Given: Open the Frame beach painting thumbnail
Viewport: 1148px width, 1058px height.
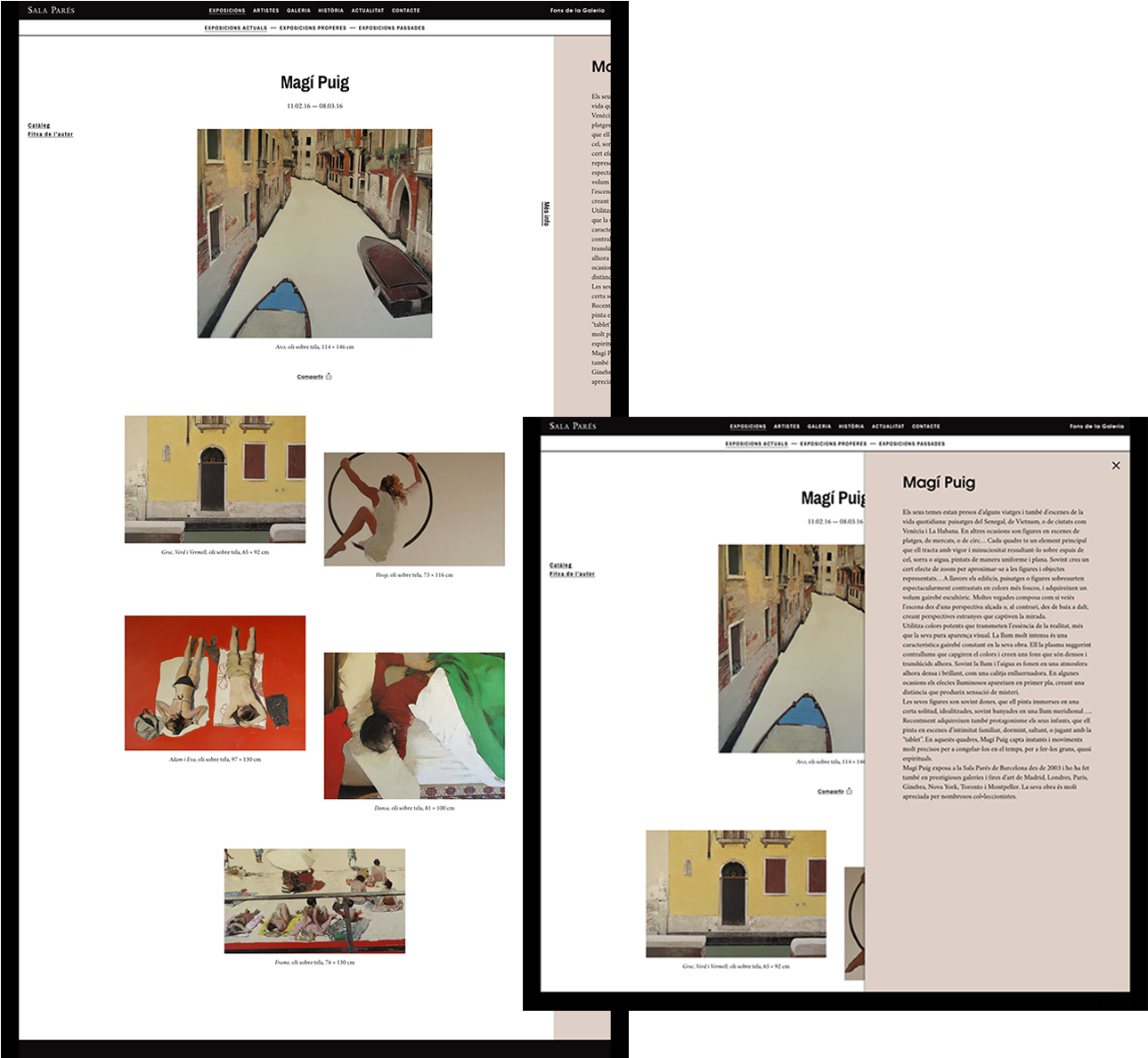Looking at the screenshot, I should (314, 901).
